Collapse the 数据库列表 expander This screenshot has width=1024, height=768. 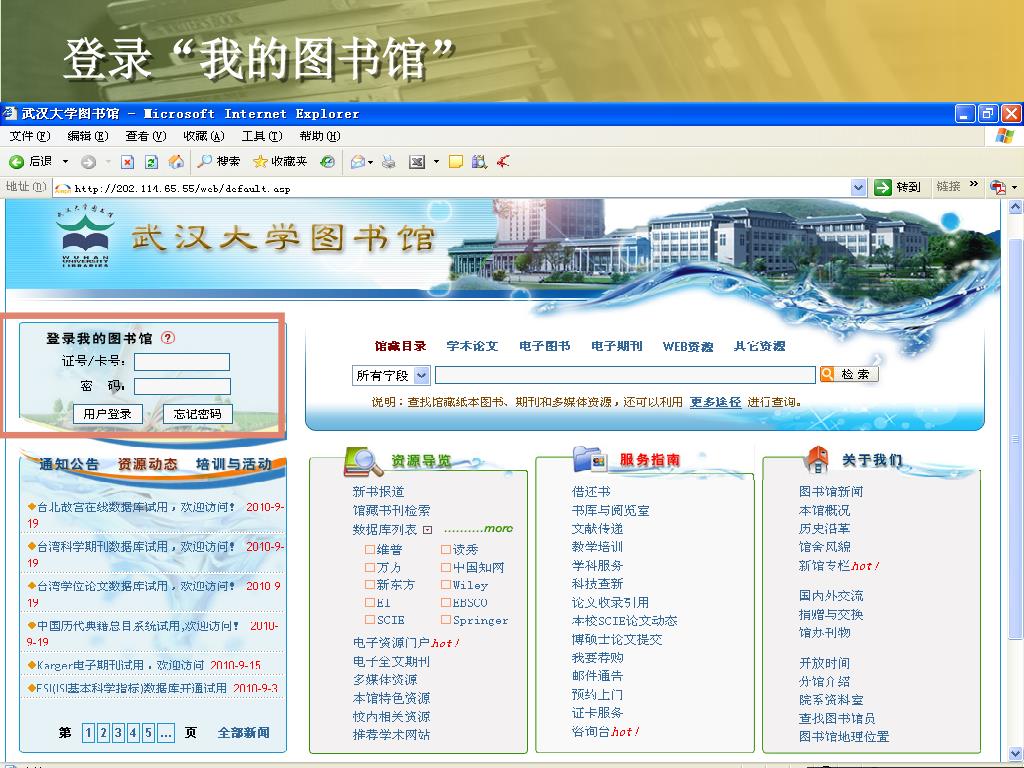point(427,530)
